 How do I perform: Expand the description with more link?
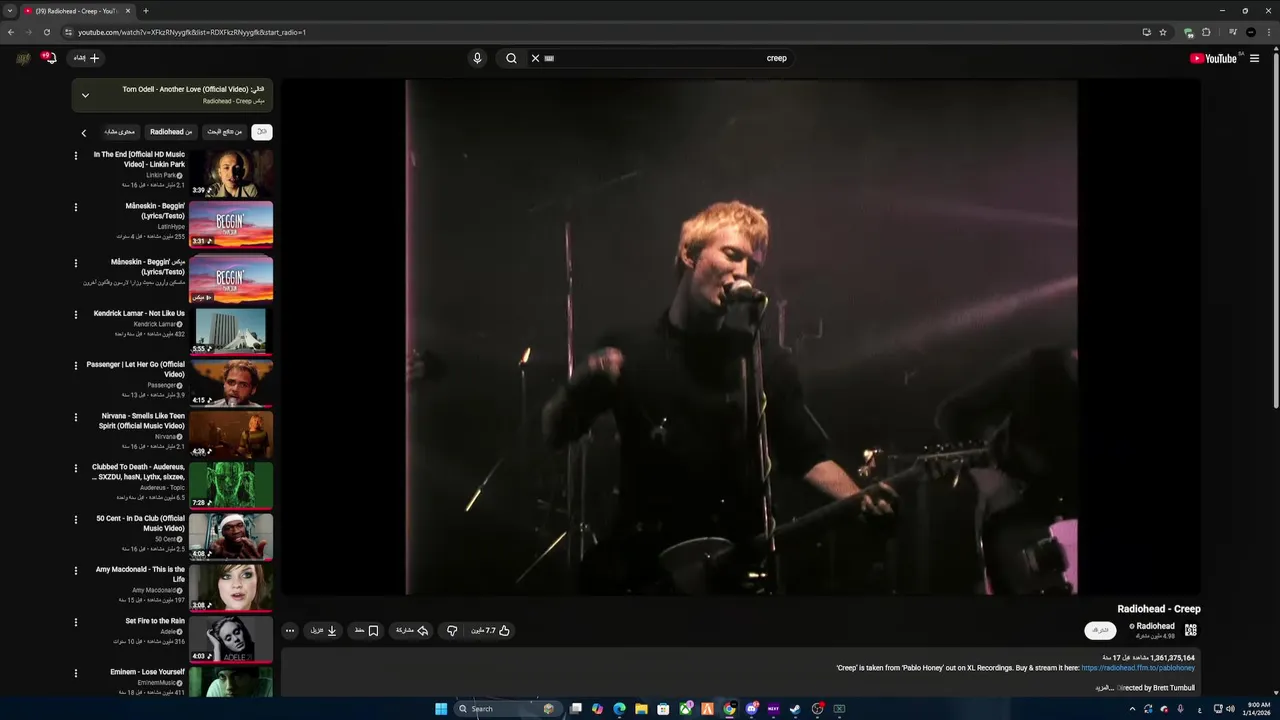[x=1103, y=688]
